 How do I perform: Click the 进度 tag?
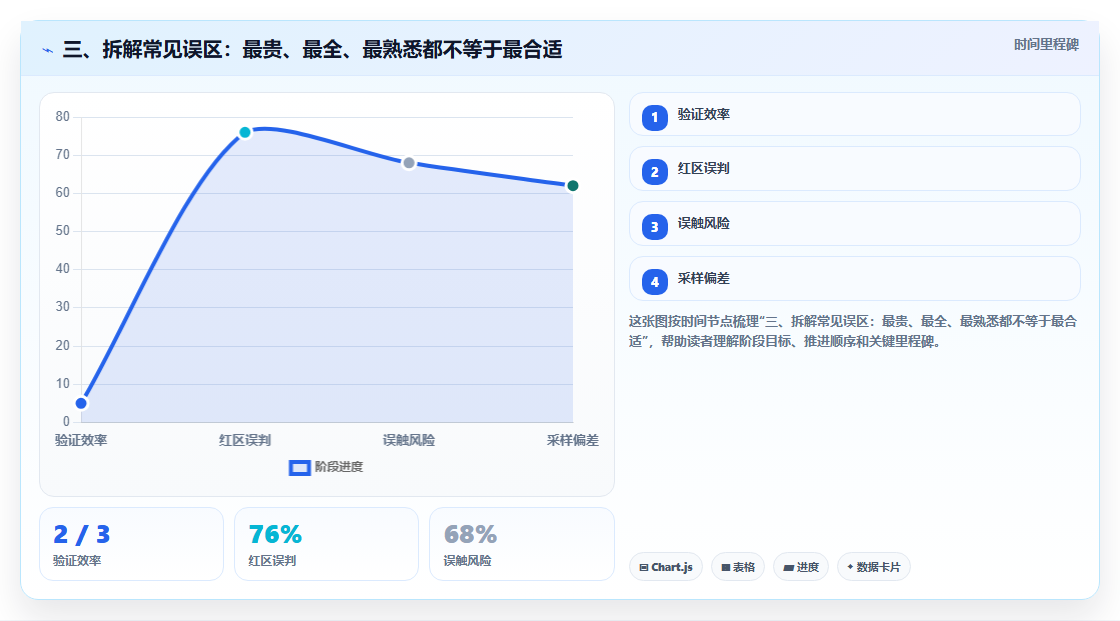click(x=801, y=567)
